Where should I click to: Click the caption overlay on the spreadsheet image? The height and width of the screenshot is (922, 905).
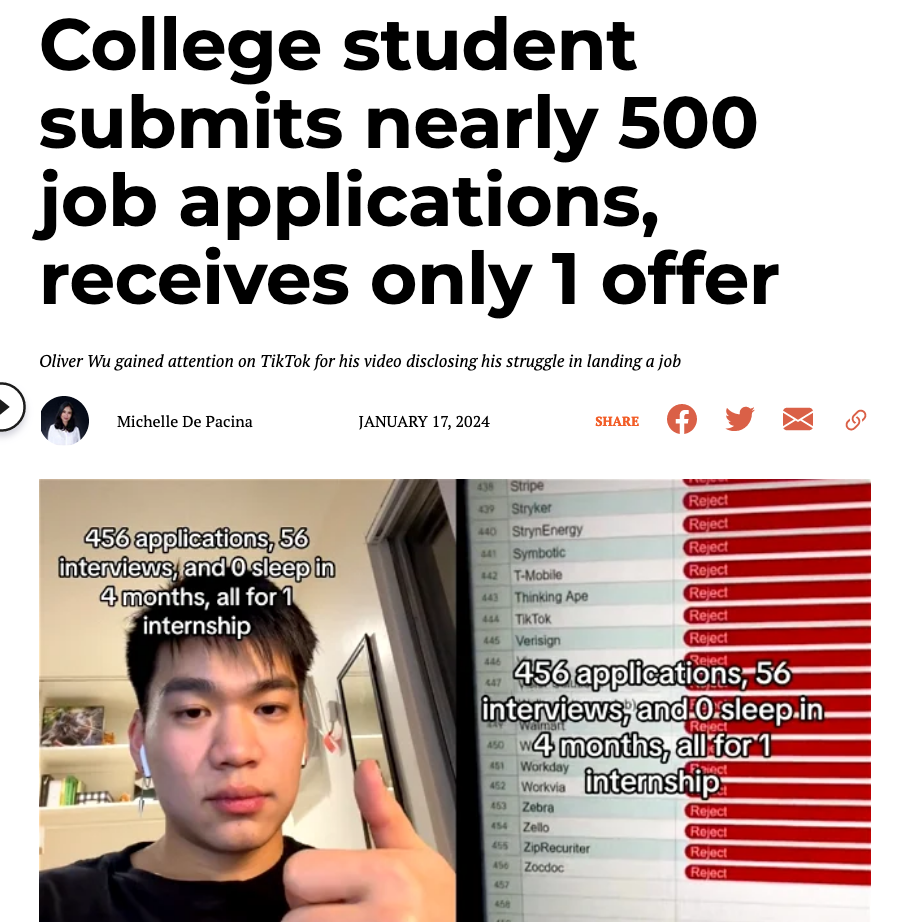653,727
